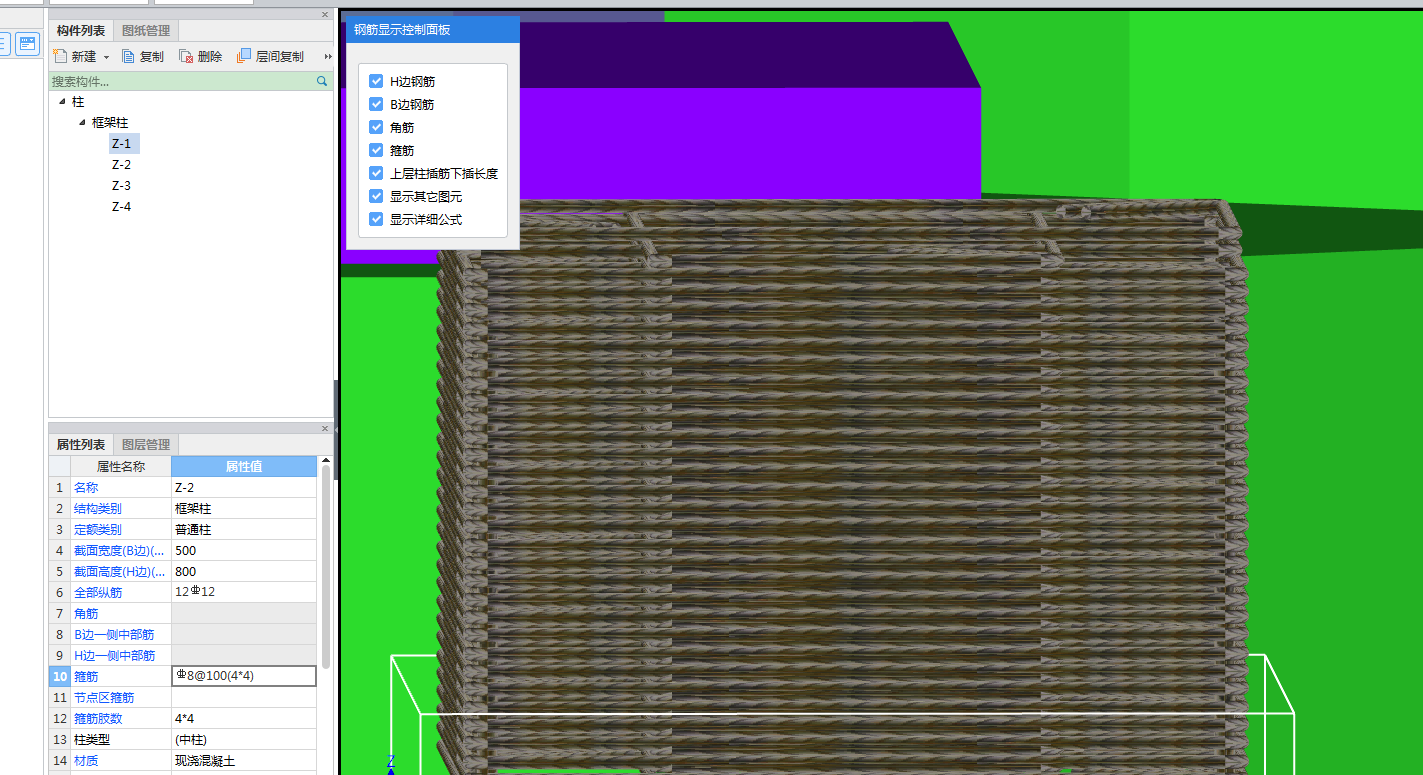Switch to the 属性列表 tab
Viewport: 1423px width, 775px height.
coord(81,445)
